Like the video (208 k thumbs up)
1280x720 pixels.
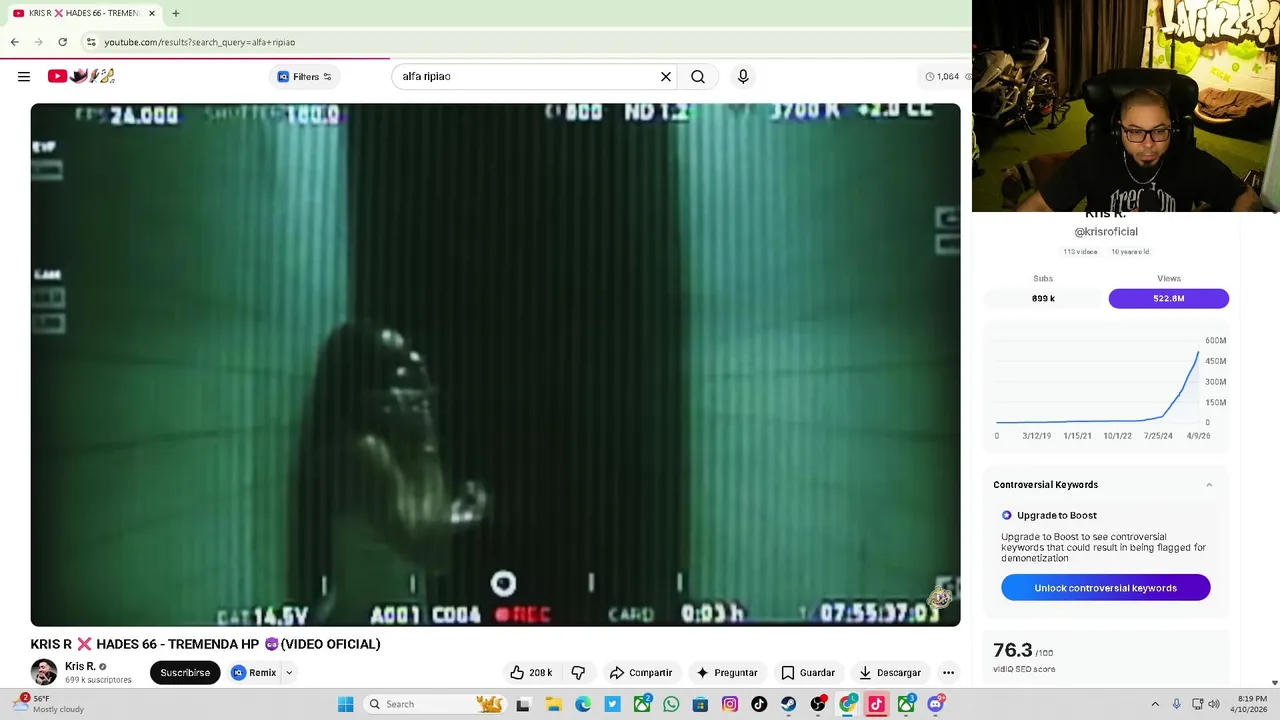[x=531, y=673]
